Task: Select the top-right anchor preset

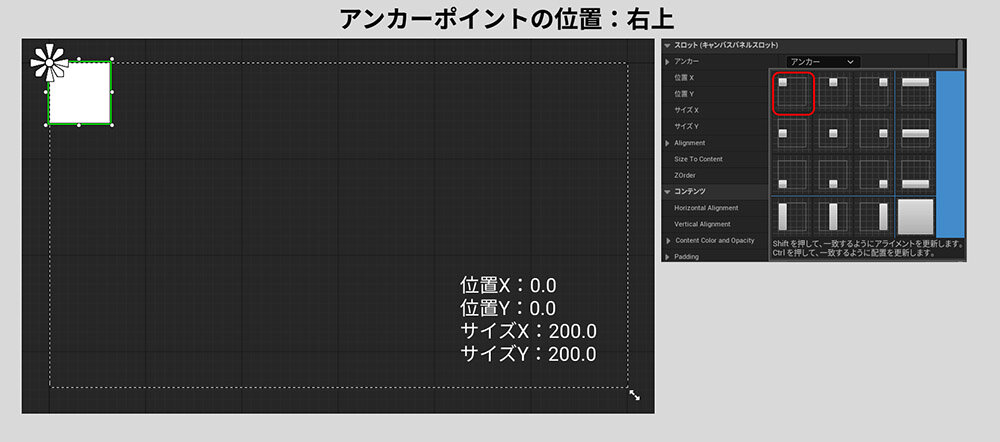Action: [x=875, y=92]
